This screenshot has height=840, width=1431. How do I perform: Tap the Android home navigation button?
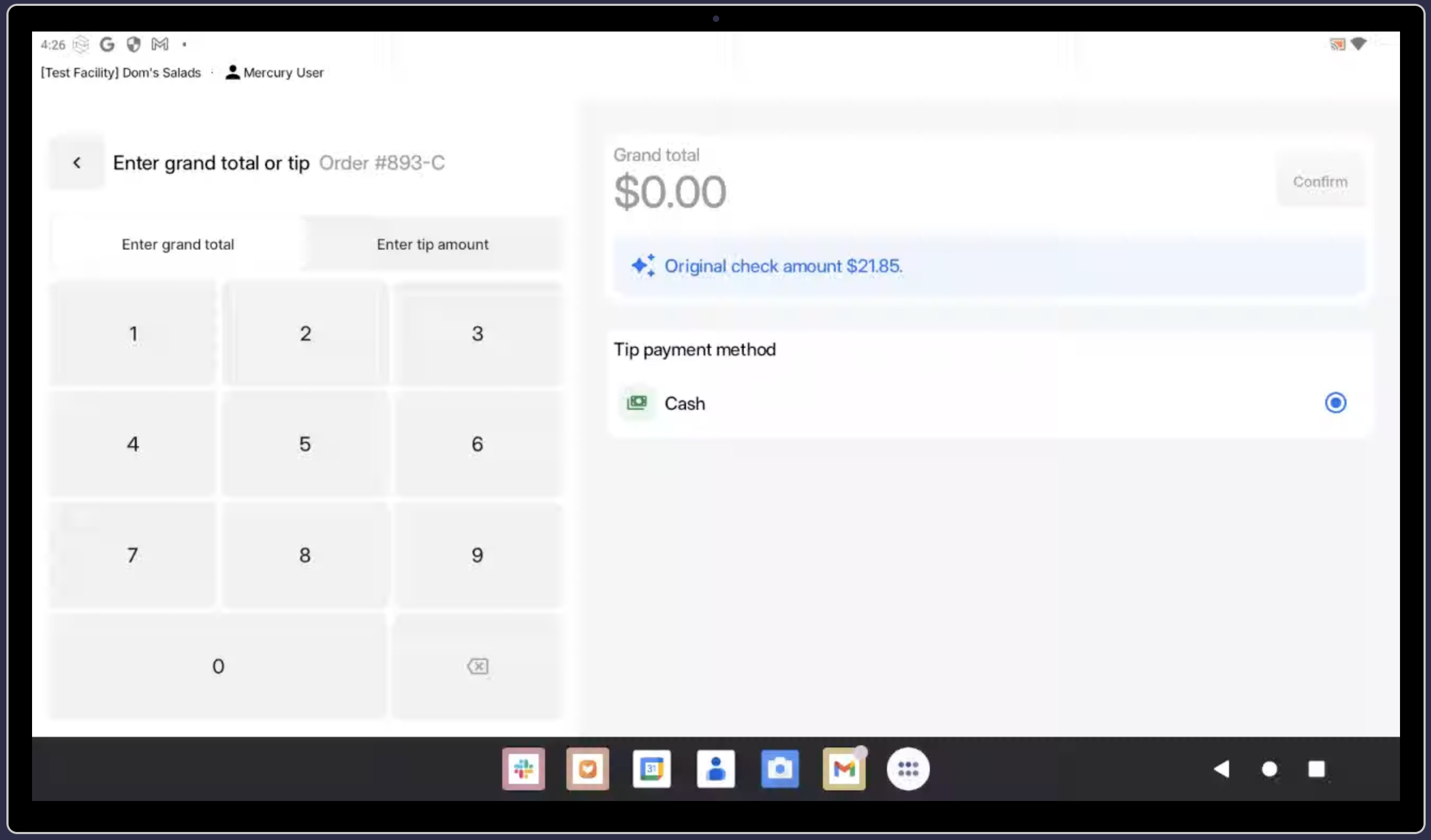[x=1269, y=769]
